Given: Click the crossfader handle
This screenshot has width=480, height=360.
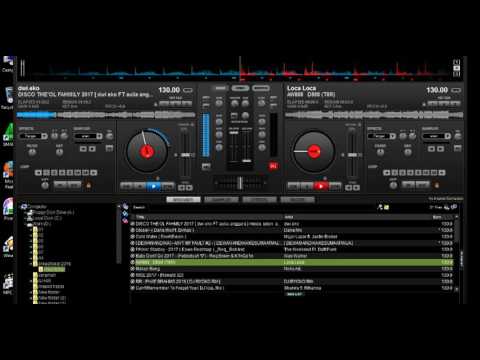Looking at the screenshot, I should 240,183.
